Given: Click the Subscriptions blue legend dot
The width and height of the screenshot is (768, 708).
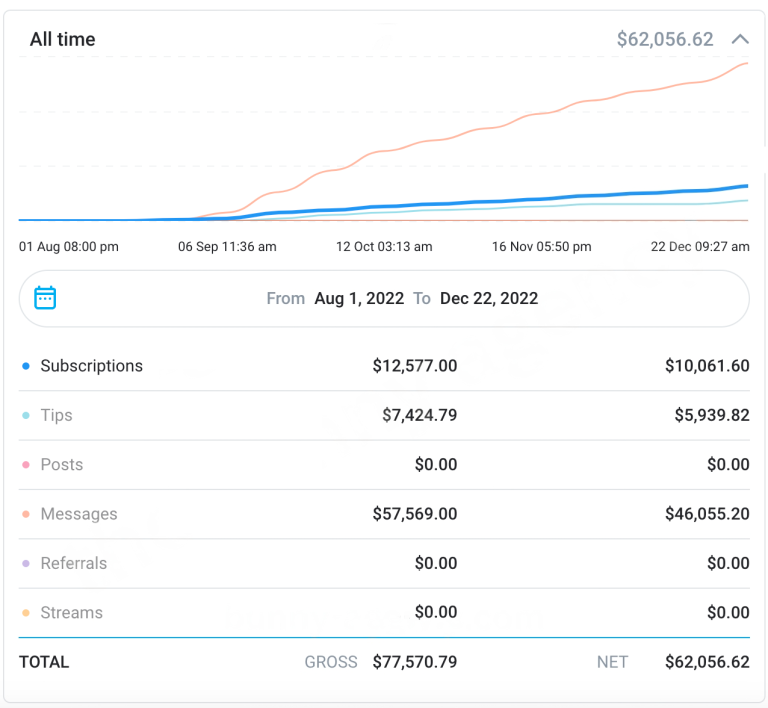Looking at the screenshot, I should pos(26,366).
